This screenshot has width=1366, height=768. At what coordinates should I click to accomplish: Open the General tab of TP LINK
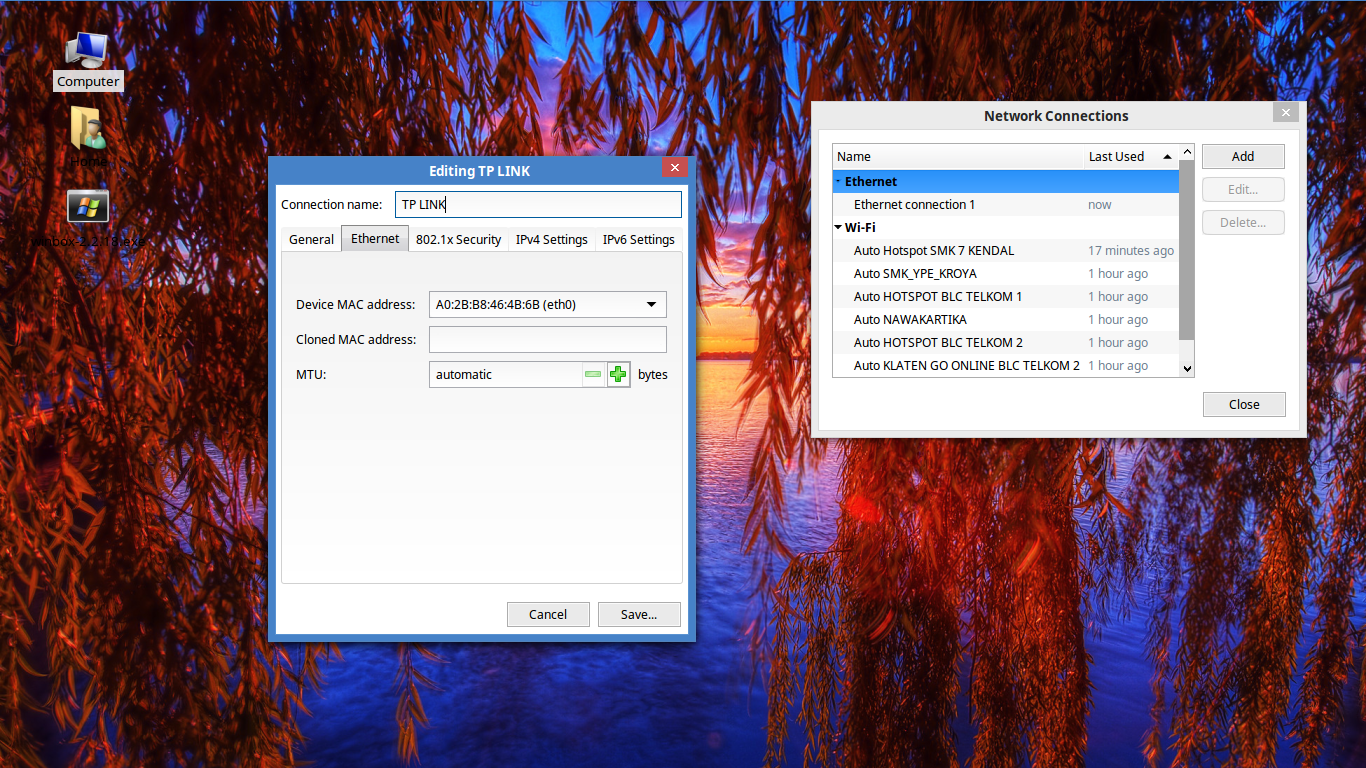coord(311,239)
